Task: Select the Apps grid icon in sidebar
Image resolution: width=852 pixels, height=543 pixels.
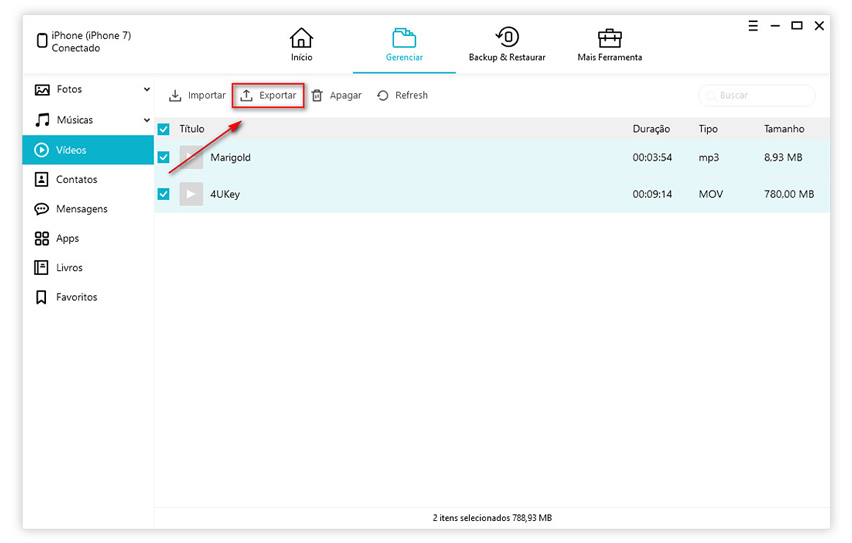Action: tap(42, 239)
